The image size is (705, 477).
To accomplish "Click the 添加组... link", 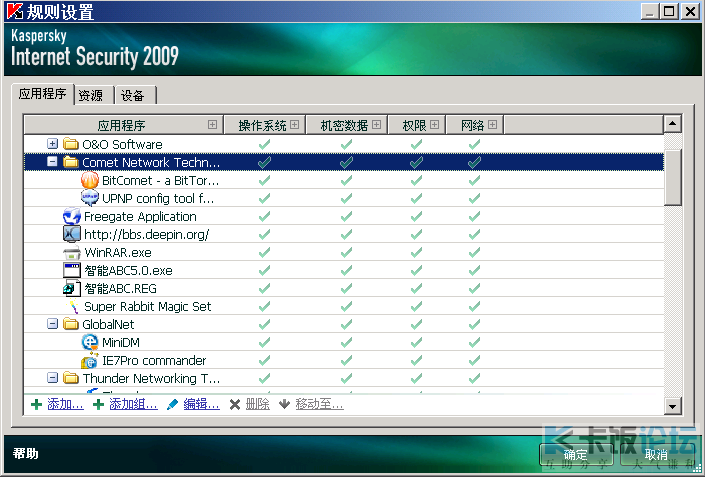I will click(134, 404).
